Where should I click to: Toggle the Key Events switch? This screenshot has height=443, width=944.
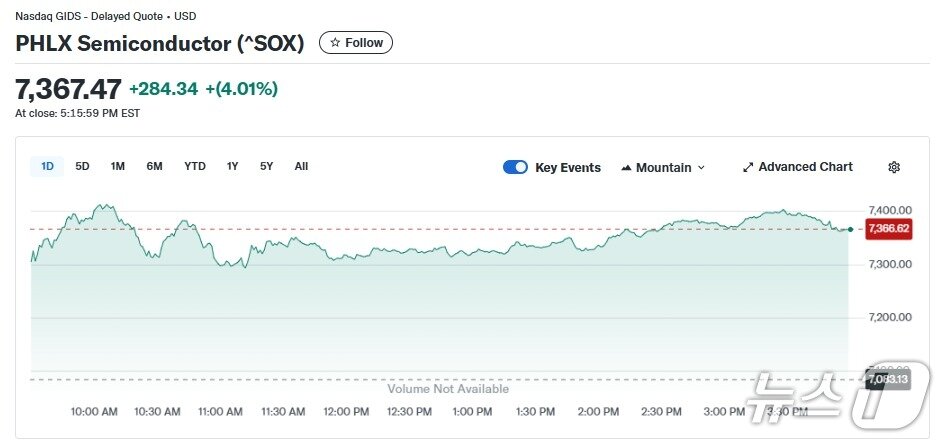[515, 167]
